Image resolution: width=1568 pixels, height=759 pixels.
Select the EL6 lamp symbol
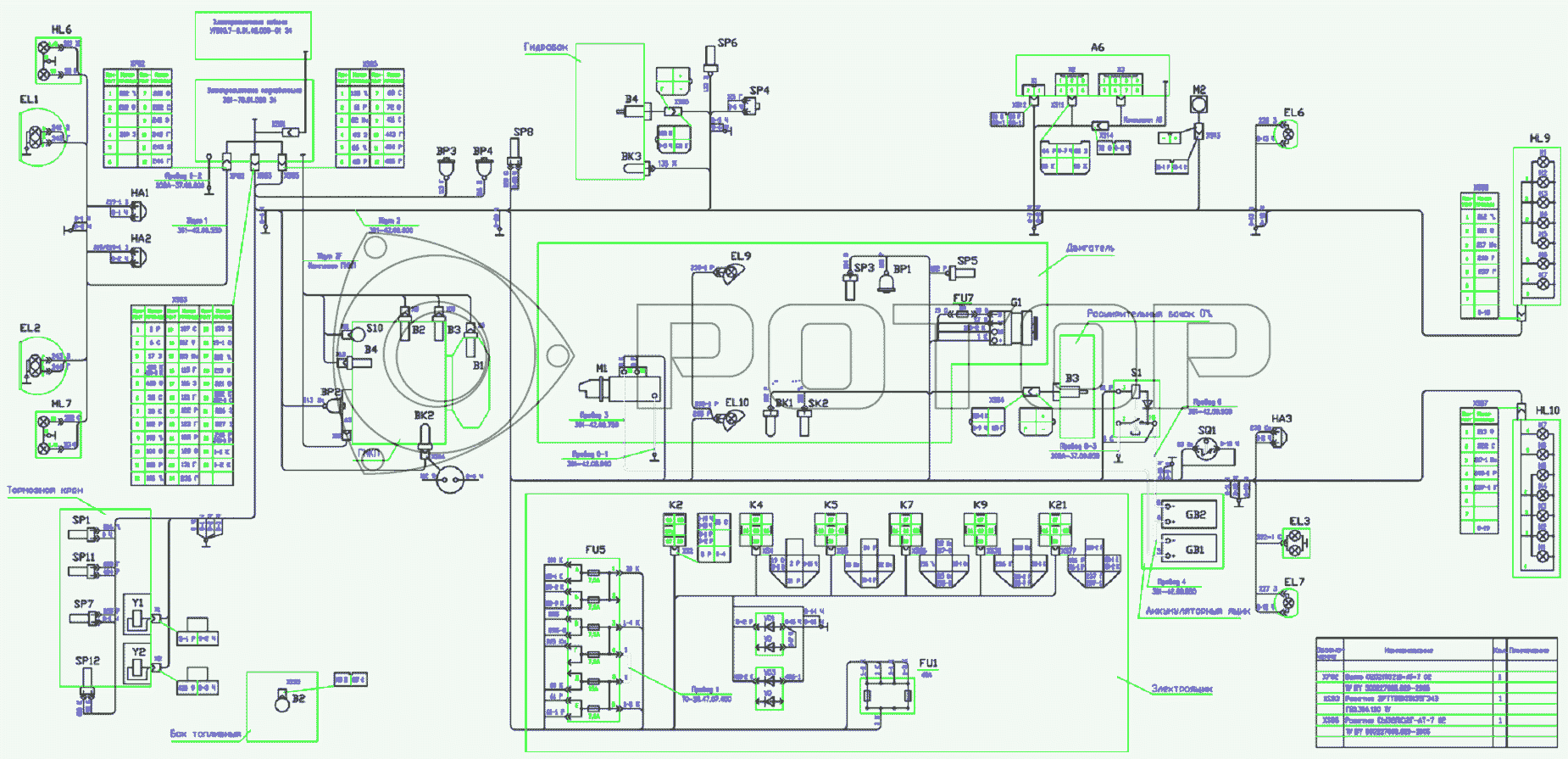click(x=1287, y=133)
